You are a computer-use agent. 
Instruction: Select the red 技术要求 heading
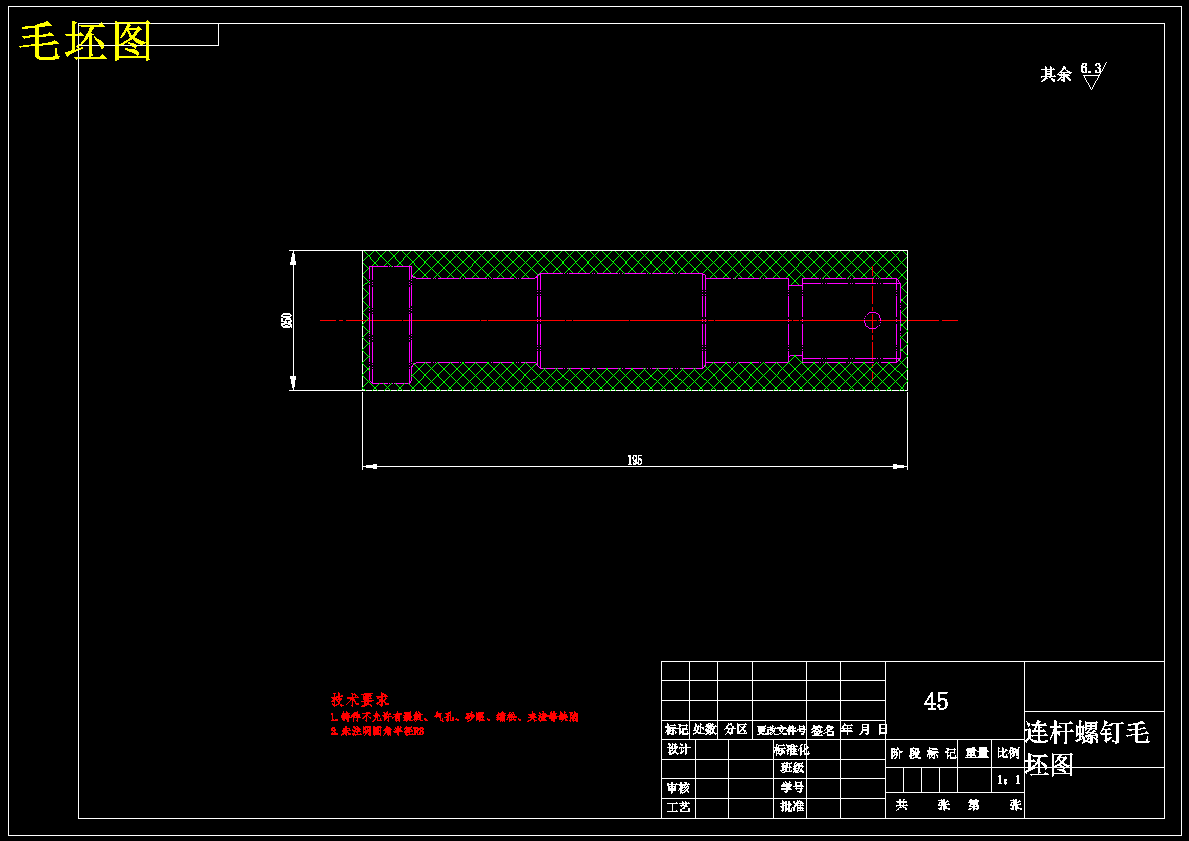359,699
